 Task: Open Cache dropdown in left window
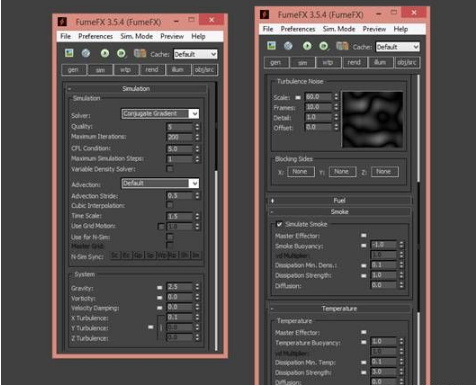195,54
